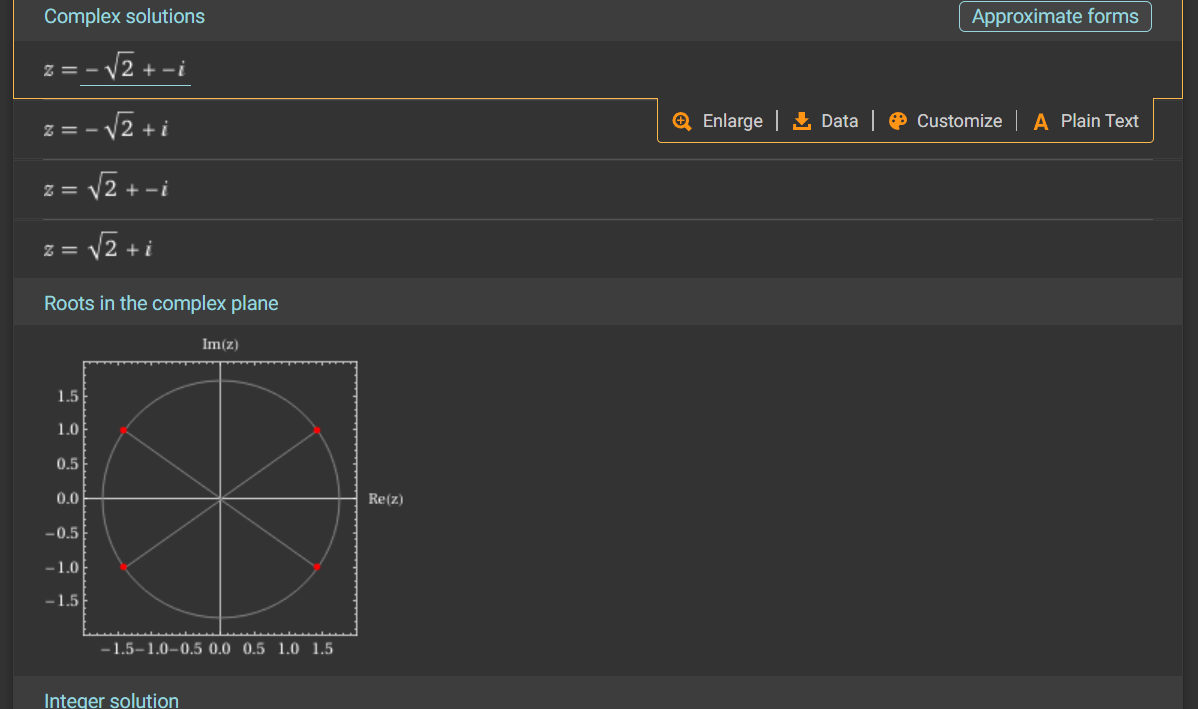Viewport: 1198px width, 709px height.
Task: Click the upper-right red root point on plot
Action: point(316,430)
